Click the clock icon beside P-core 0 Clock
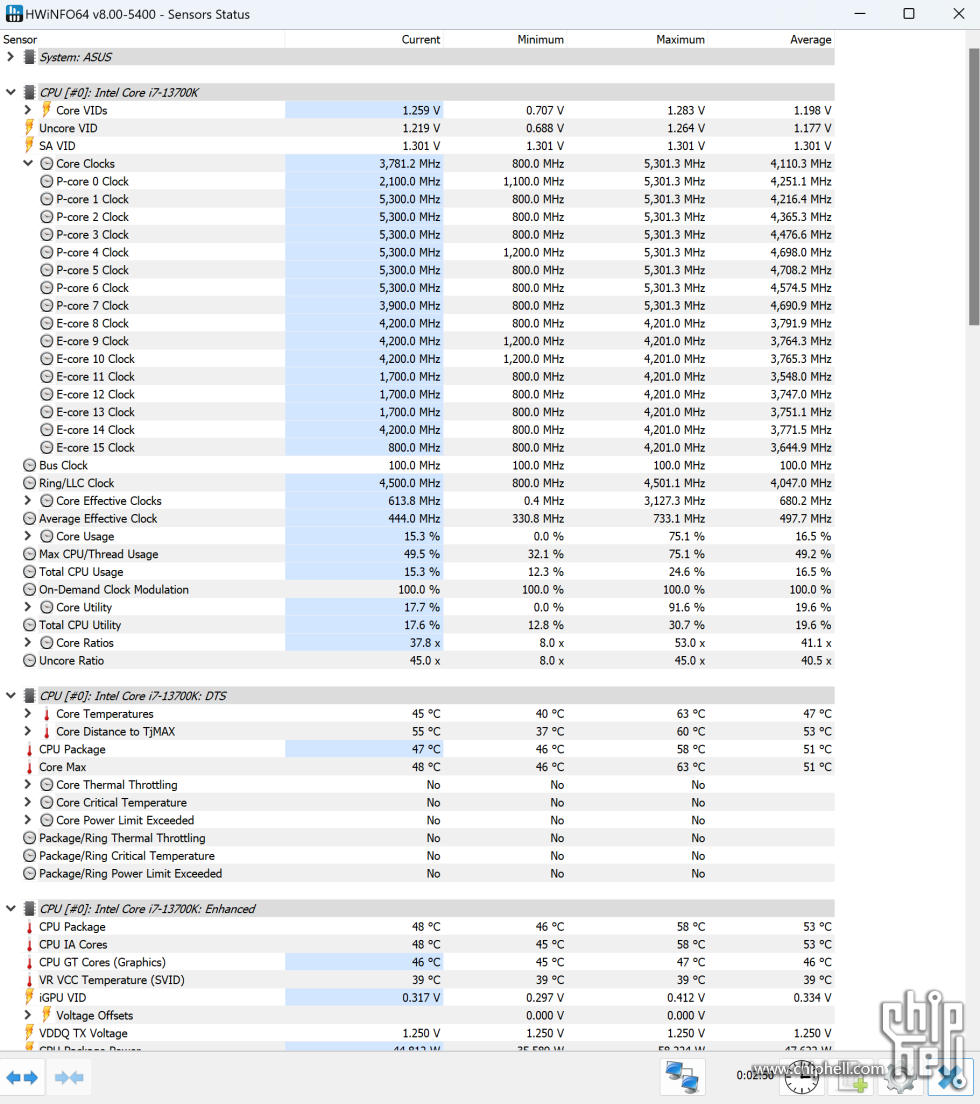Screen dimensions: 980x1104 coord(46,181)
